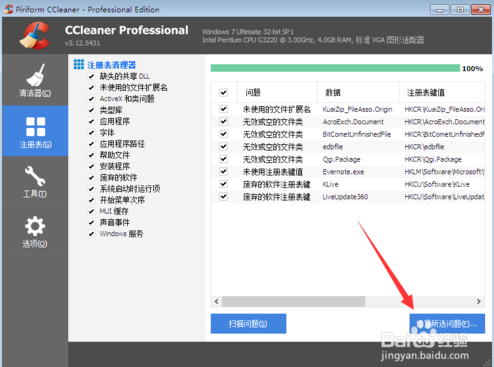Minimize the CCleaner window
494x367 pixels.
439,10
